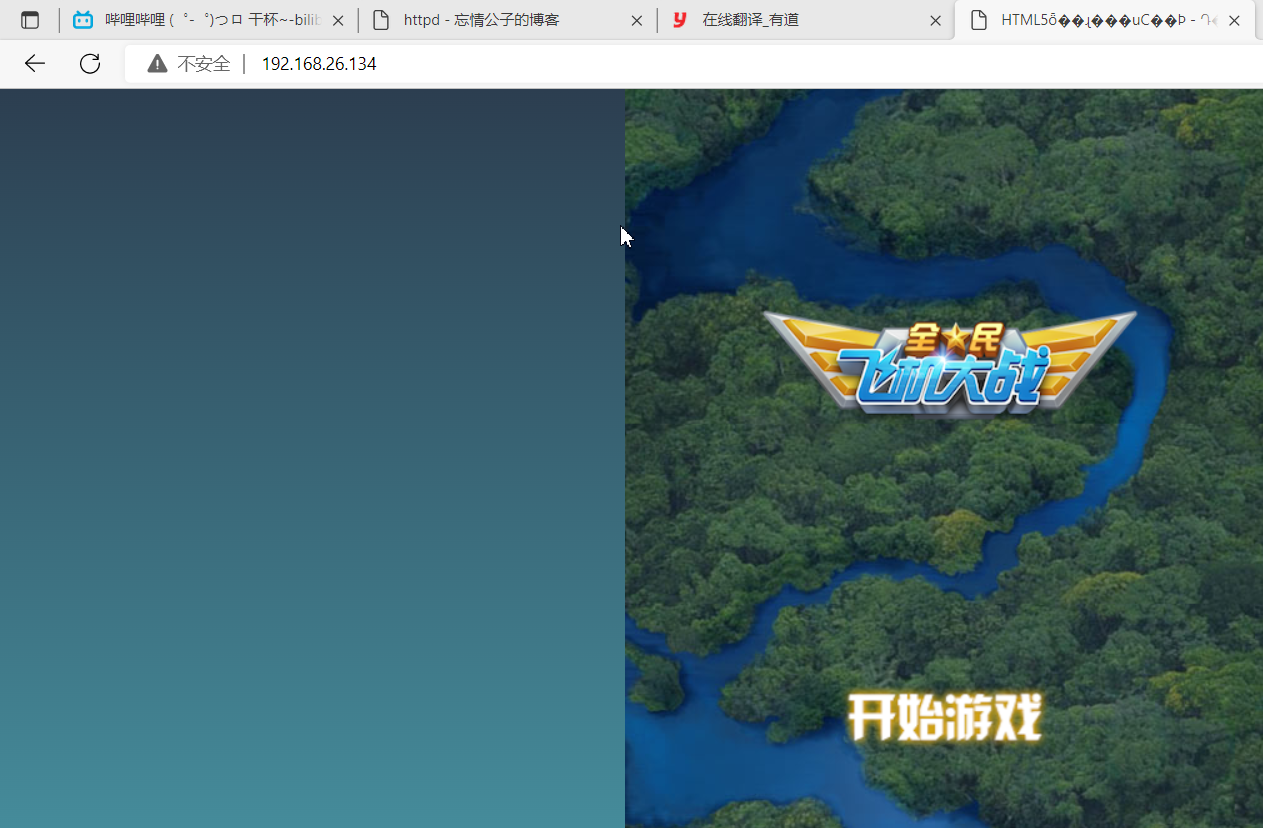Switch to the bilibili tab
1263x828 pixels.
[208, 20]
